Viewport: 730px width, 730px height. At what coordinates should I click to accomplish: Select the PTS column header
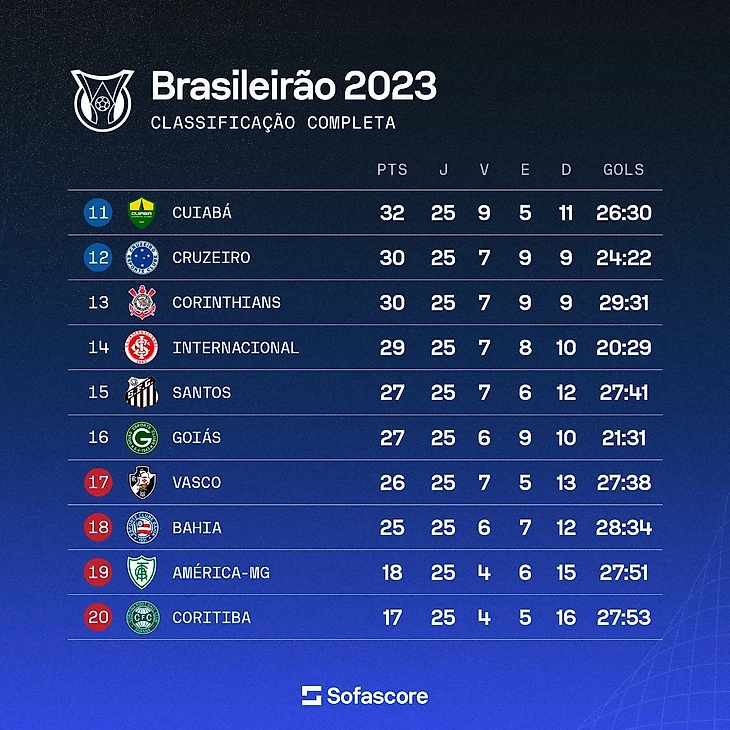tap(392, 169)
